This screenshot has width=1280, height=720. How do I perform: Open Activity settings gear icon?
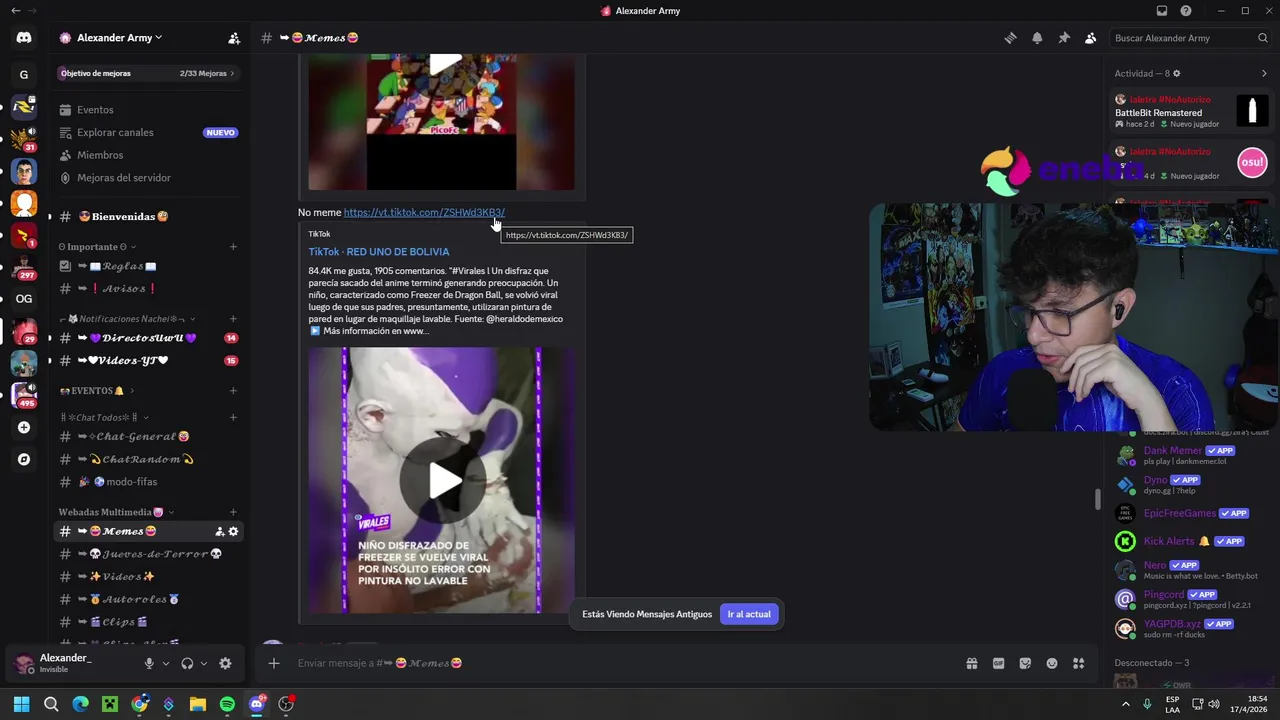point(1176,73)
